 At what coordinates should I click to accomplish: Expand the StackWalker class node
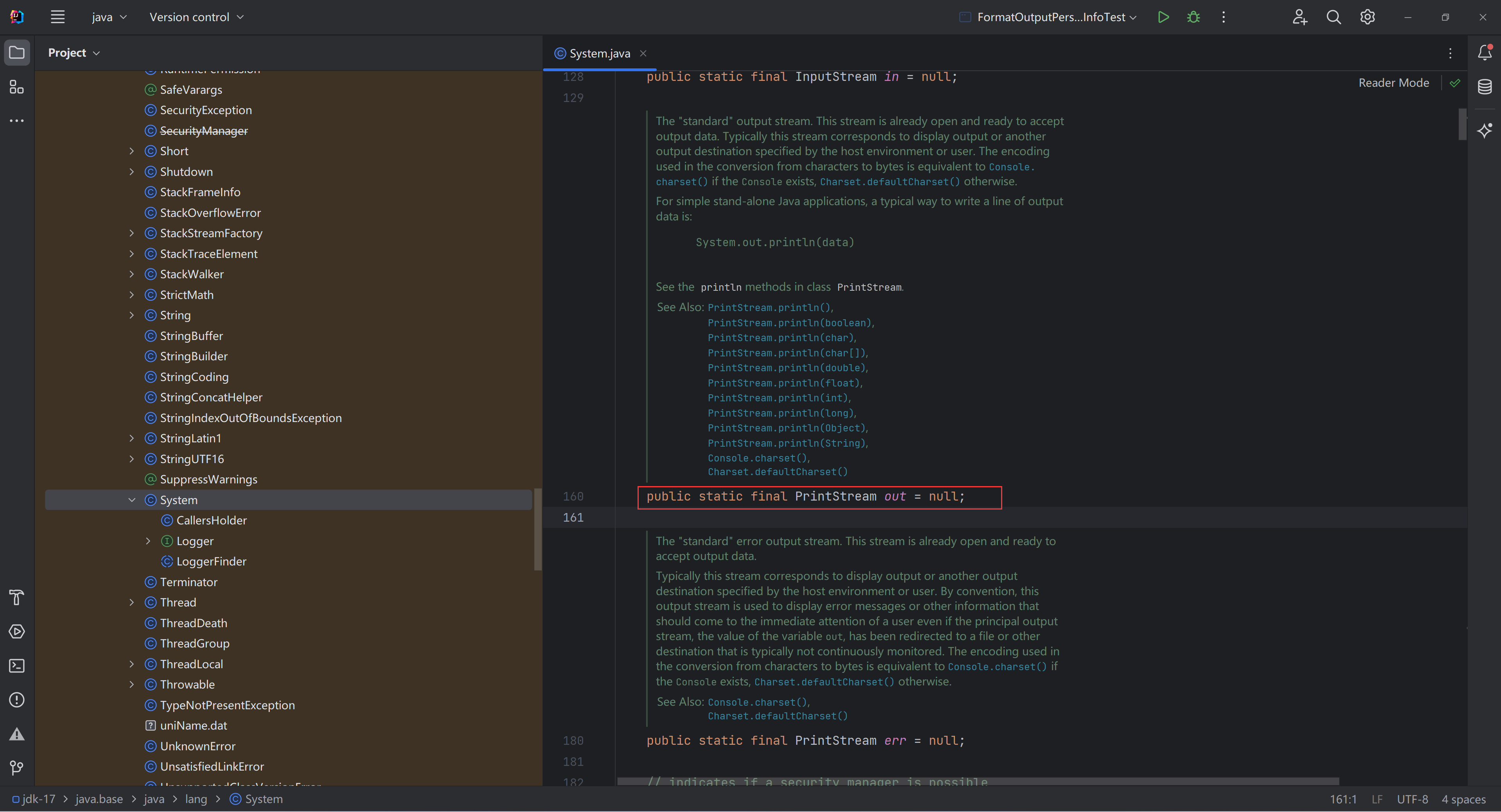tap(132, 274)
